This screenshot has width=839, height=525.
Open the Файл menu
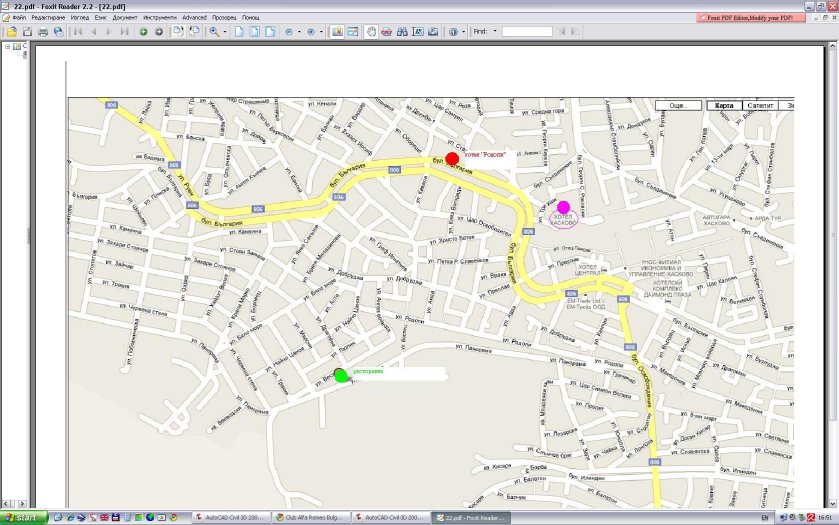click(19, 18)
